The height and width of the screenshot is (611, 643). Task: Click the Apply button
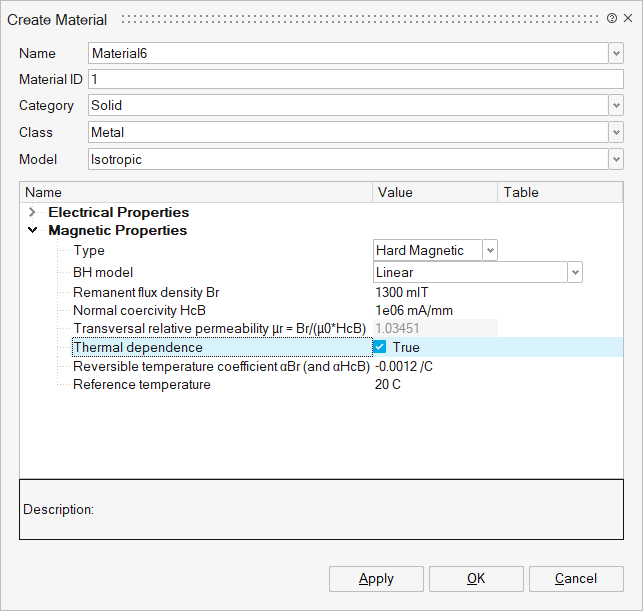(x=376, y=578)
